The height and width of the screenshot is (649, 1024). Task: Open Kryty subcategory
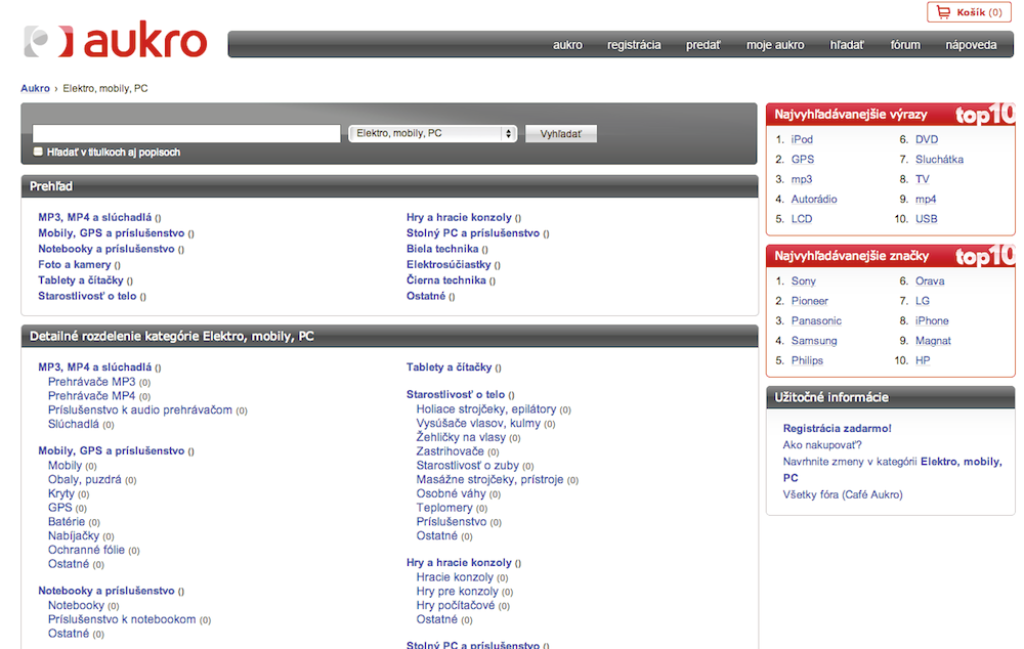(x=61, y=494)
